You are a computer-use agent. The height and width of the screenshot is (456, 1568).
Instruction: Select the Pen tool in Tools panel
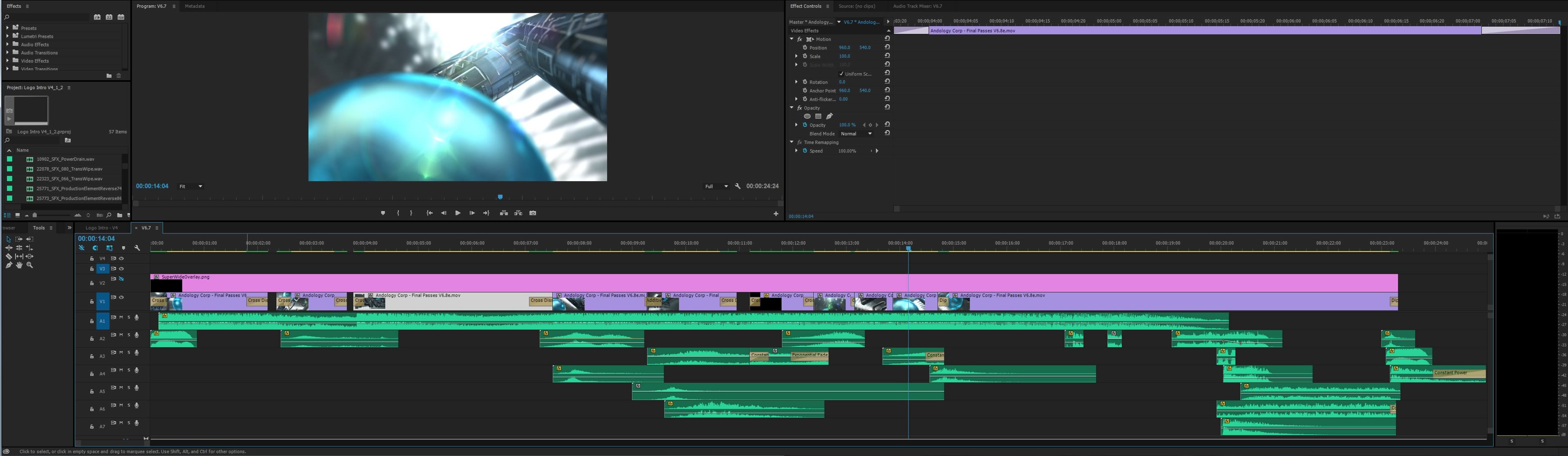(9, 265)
